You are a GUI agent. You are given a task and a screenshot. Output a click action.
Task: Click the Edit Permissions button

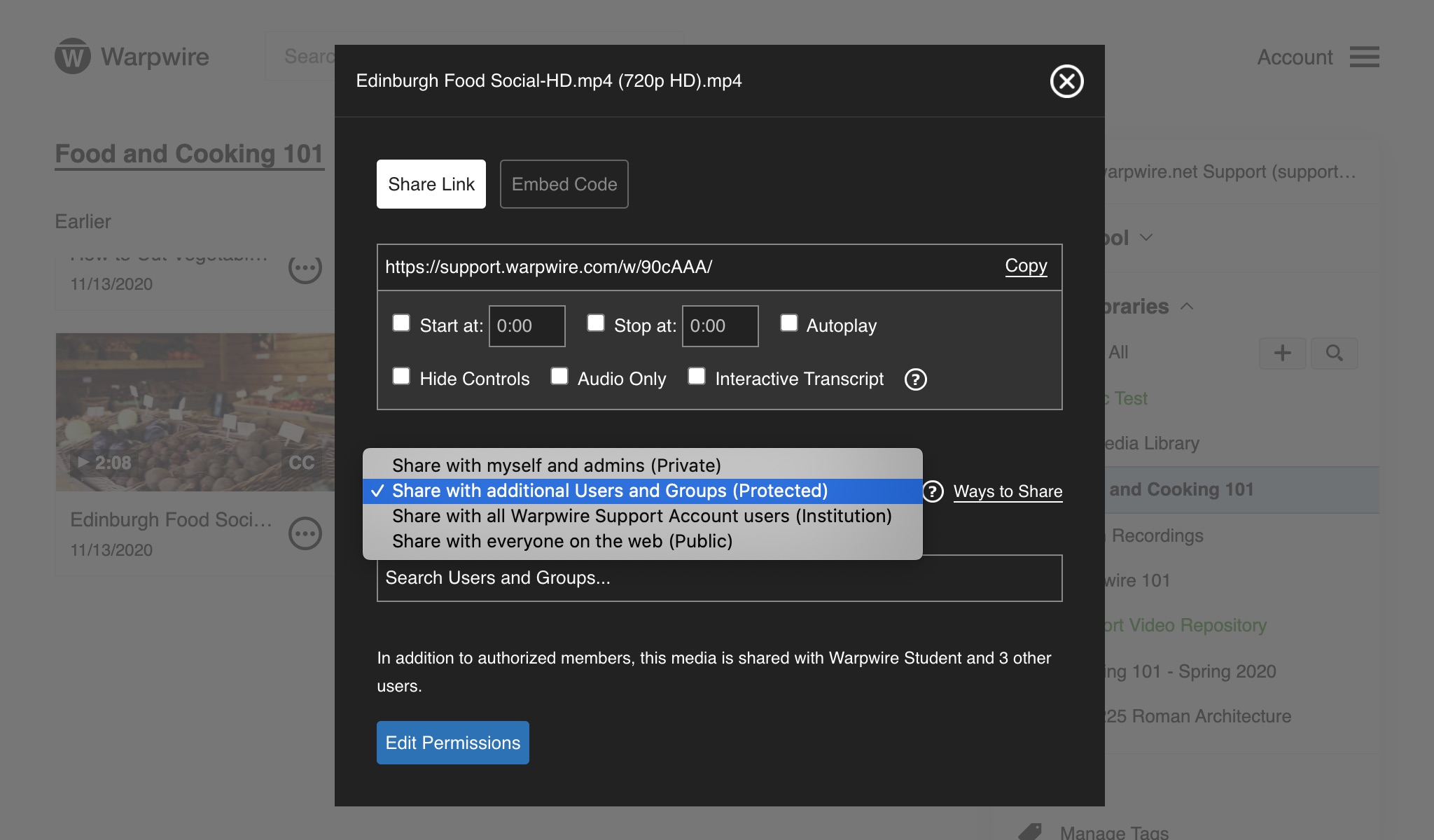[452, 742]
